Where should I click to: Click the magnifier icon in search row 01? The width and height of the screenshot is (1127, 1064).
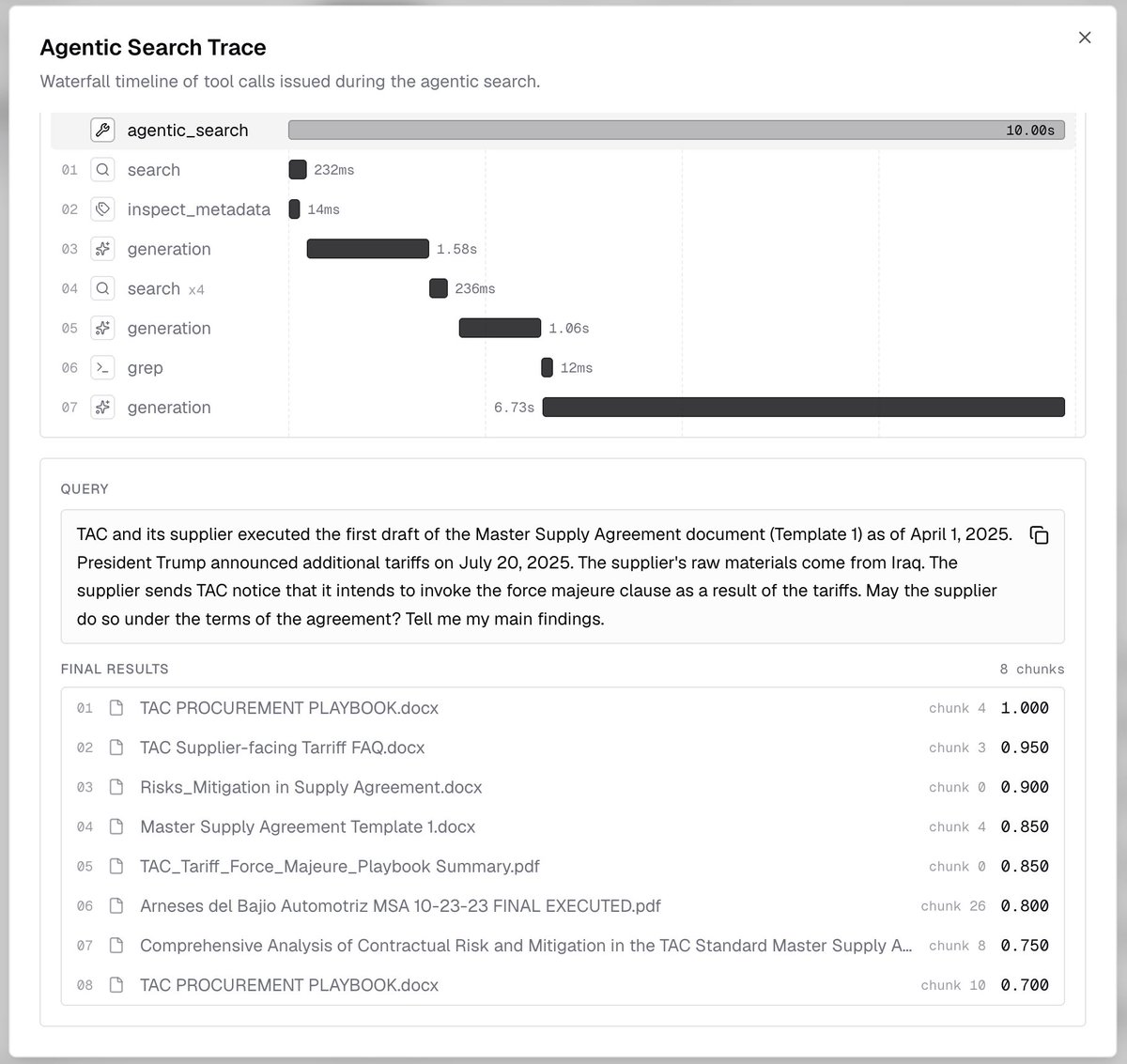(x=102, y=170)
